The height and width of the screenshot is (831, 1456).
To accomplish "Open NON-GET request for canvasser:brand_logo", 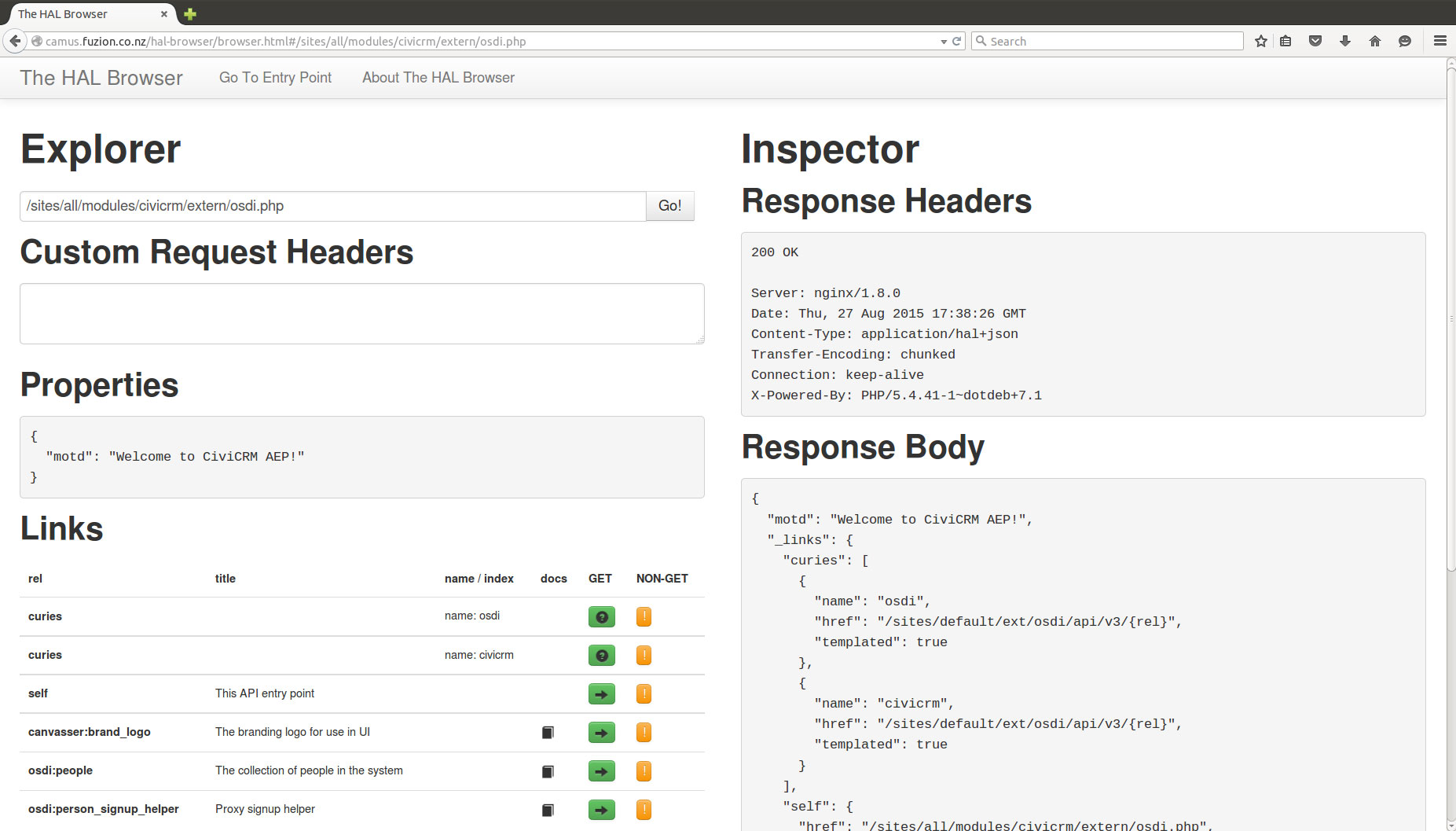I will [644, 733].
